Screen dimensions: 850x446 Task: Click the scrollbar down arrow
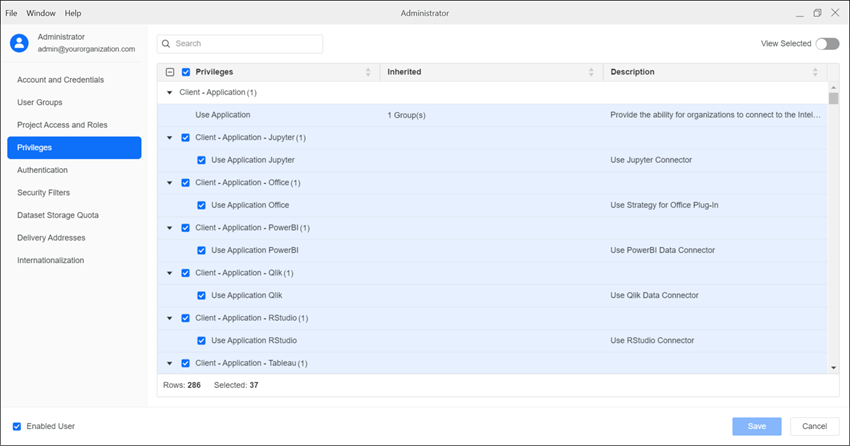click(834, 368)
